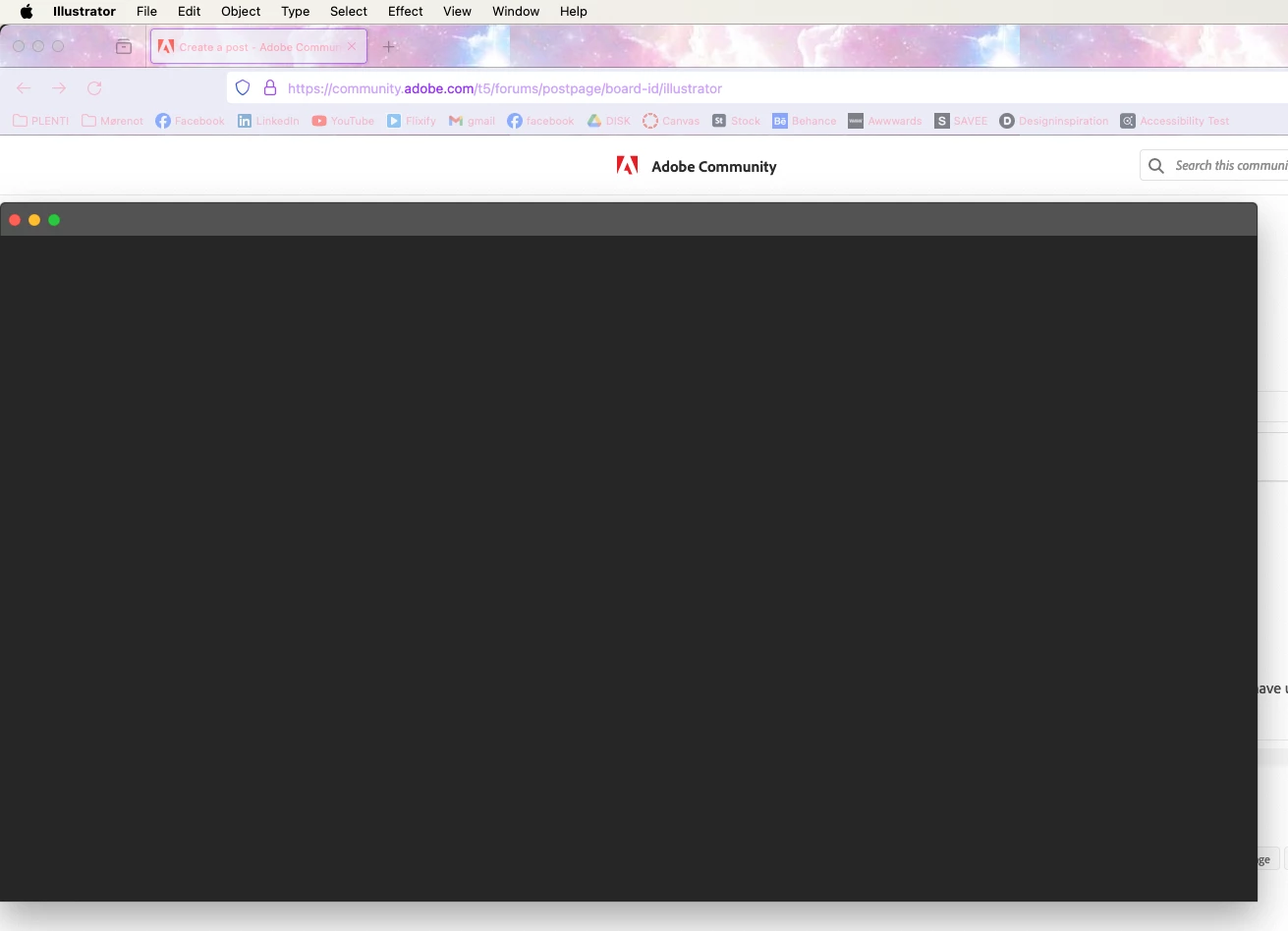Open the Edit menu

189,12
